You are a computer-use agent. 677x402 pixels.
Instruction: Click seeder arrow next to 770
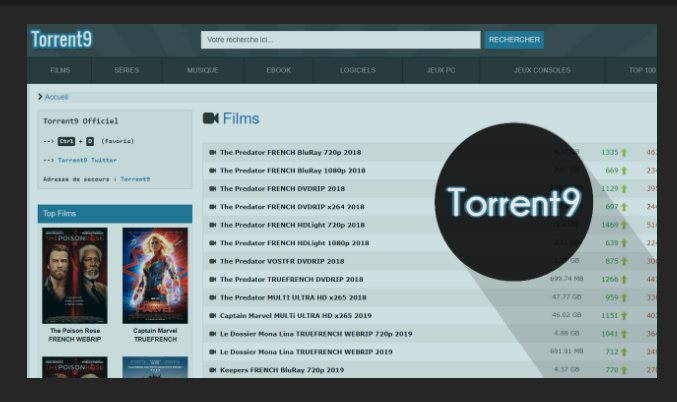[624, 370]
